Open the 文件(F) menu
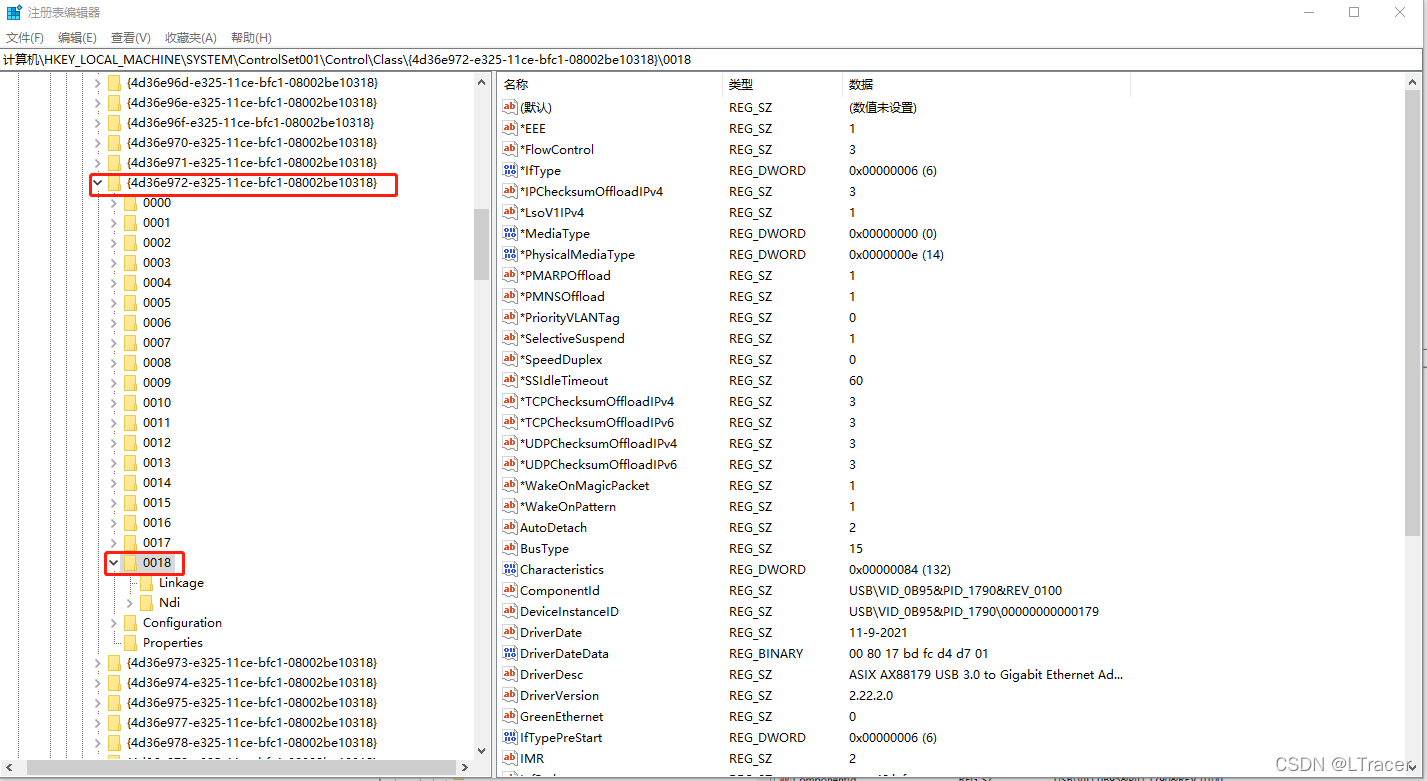 click(x=25, y=37)
